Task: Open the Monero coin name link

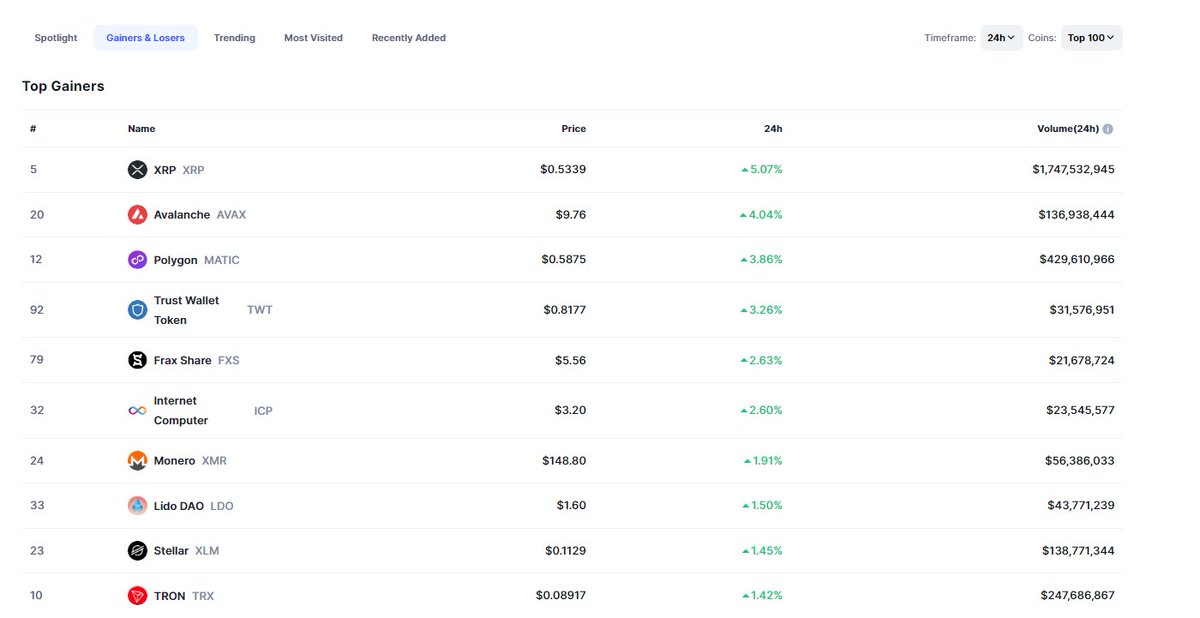Action: pos(175,461)
